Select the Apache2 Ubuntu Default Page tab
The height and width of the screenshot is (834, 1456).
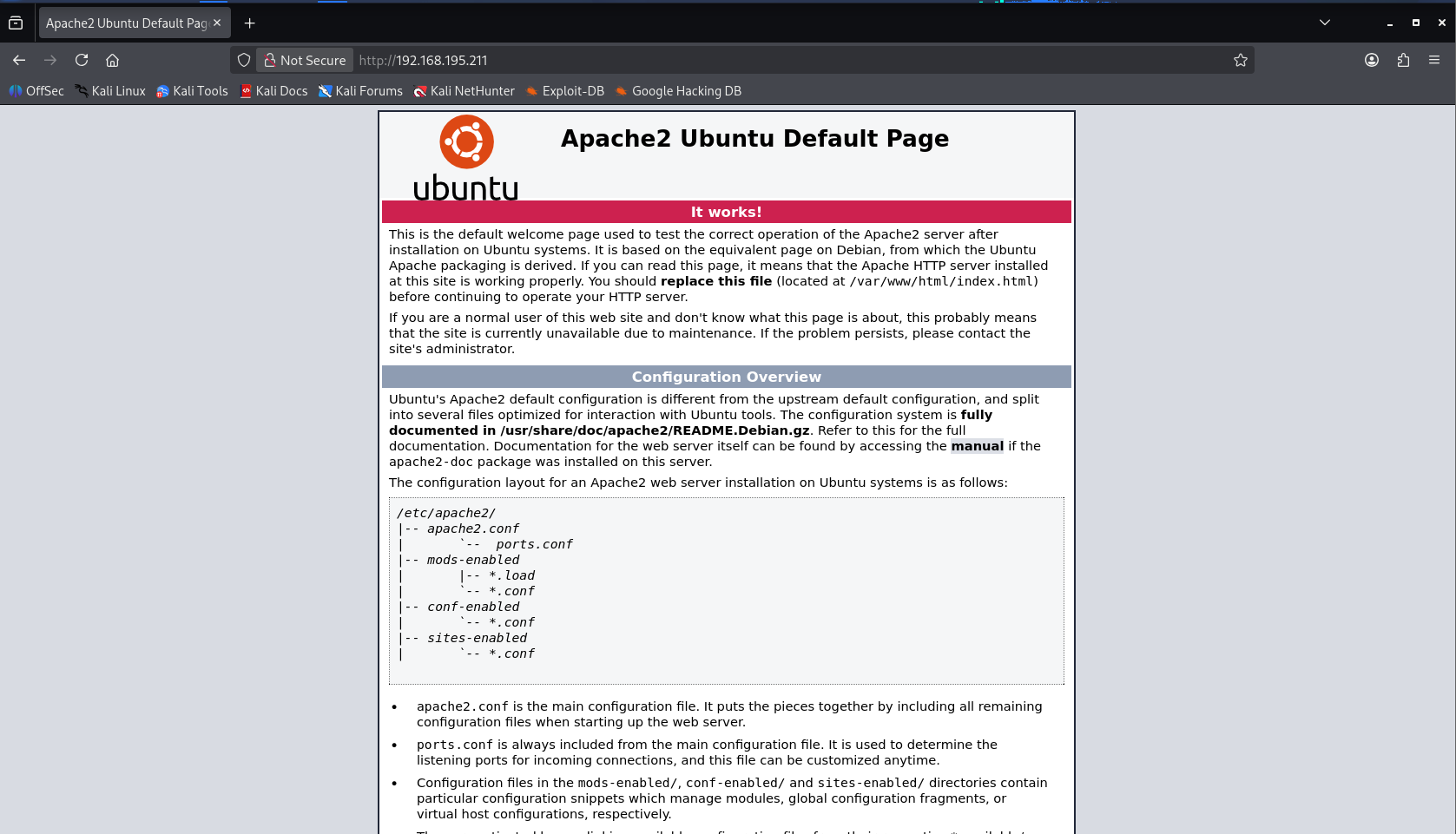(x=127, y=23)
